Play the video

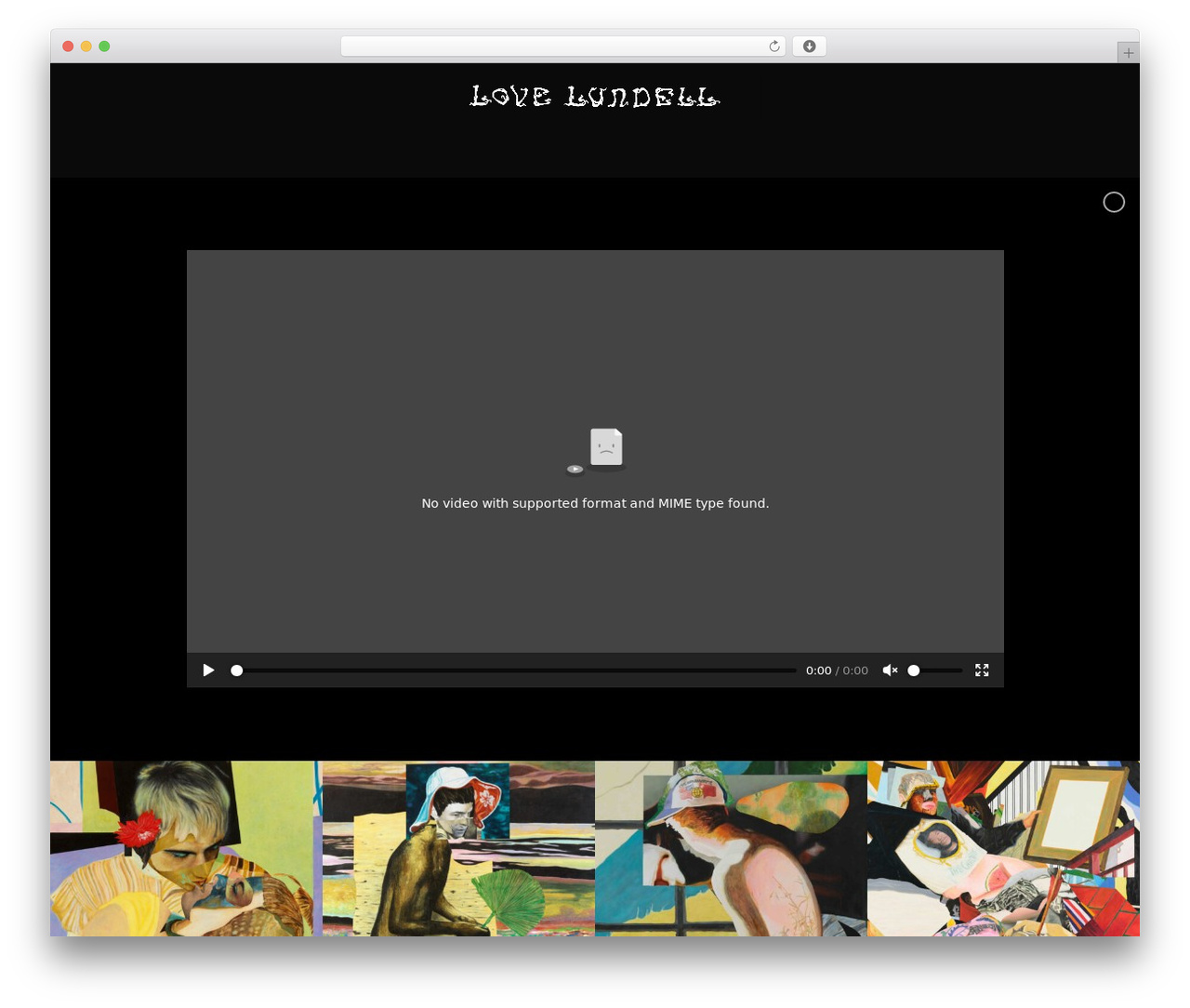pyautogui.click(x=208, y=670)
